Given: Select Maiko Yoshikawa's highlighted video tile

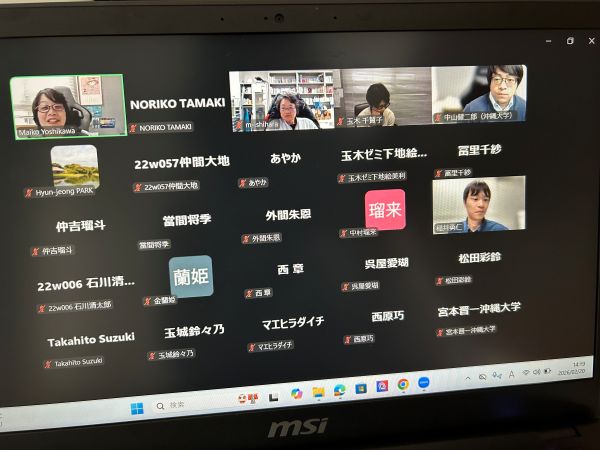Looking at the screenshot, I should pos(68,106).
